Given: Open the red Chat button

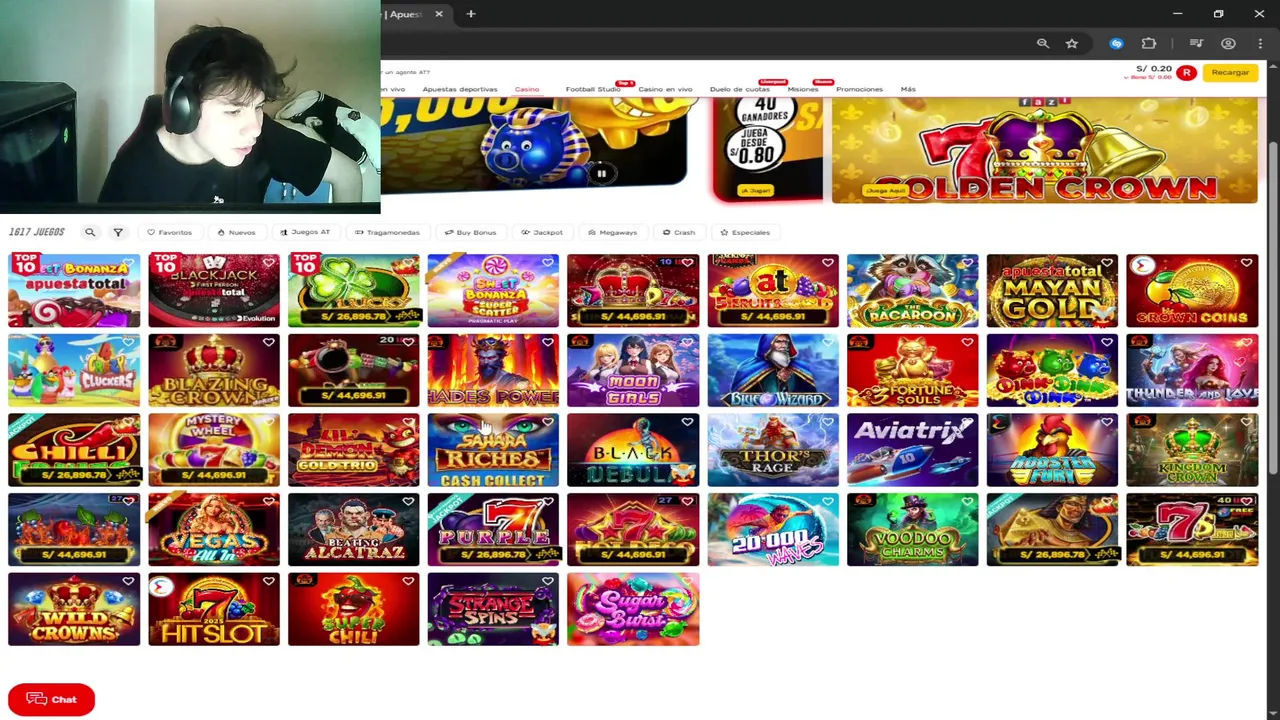Looking at the screenshot, I should coord(51,699).
